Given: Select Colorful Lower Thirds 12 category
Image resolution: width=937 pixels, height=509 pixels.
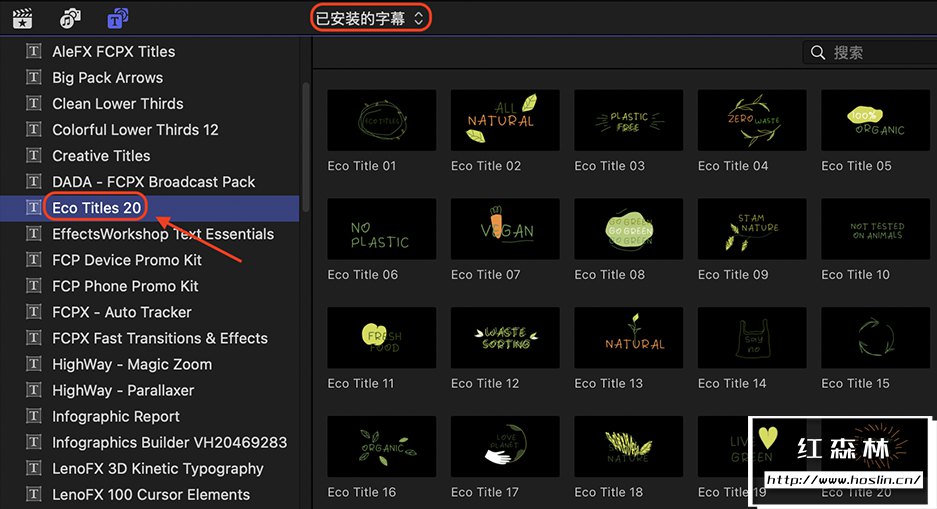Looking at the screenshot, I should 149,130.
